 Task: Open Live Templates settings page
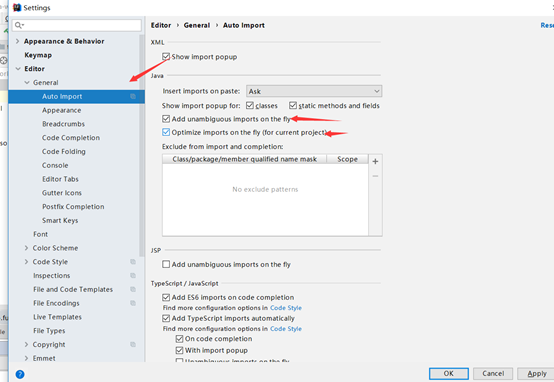point(57,317)
